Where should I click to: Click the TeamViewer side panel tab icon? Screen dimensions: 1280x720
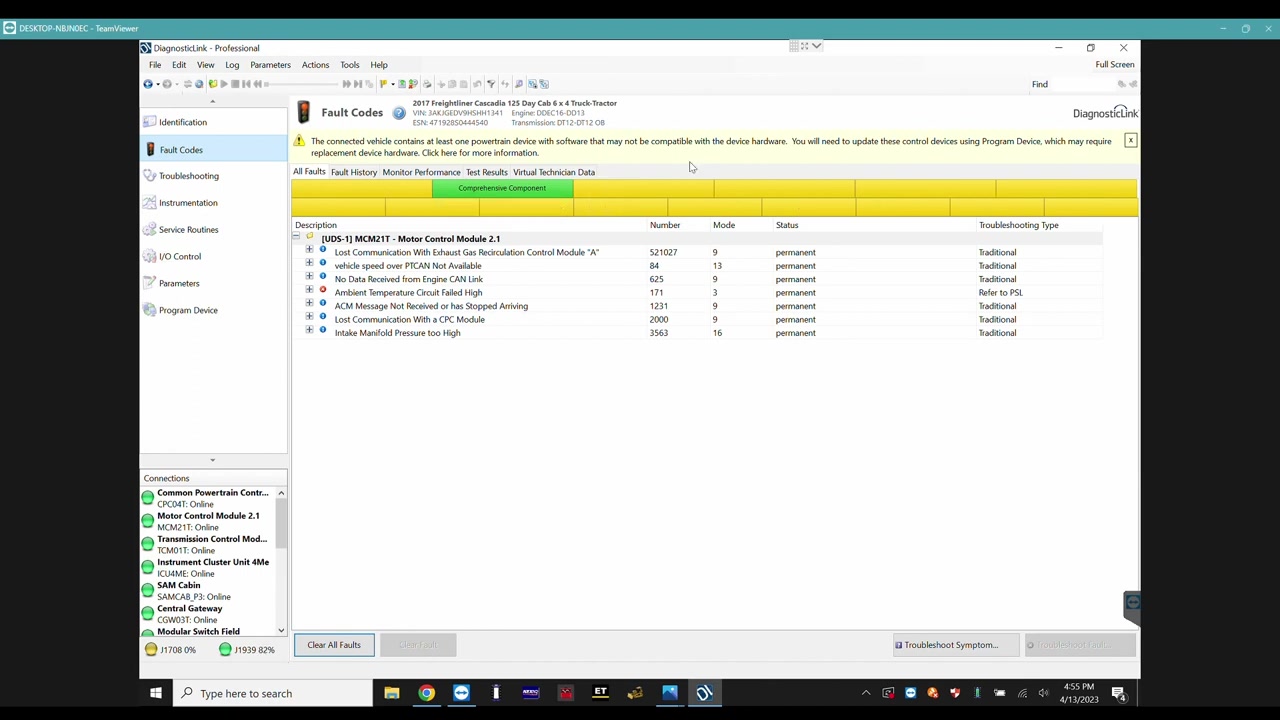click(1131, 602)
